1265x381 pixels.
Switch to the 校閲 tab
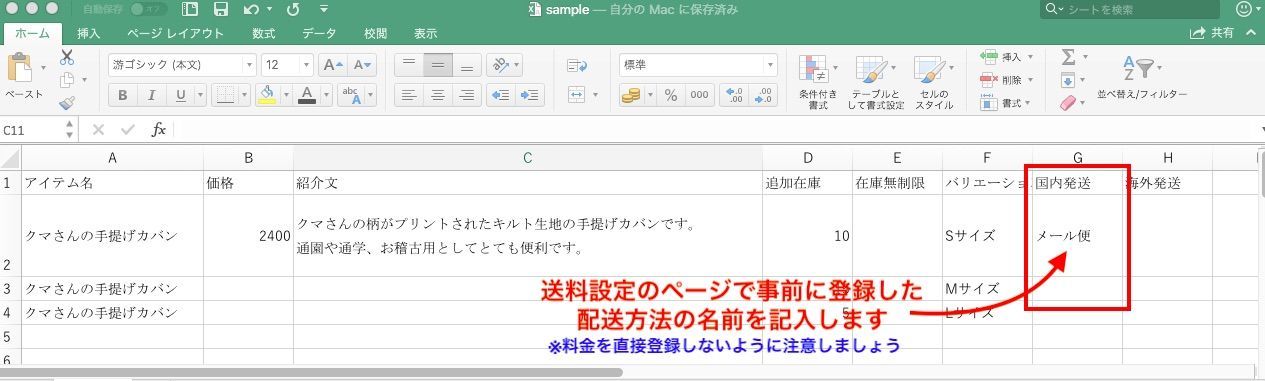tap(376, 33)
